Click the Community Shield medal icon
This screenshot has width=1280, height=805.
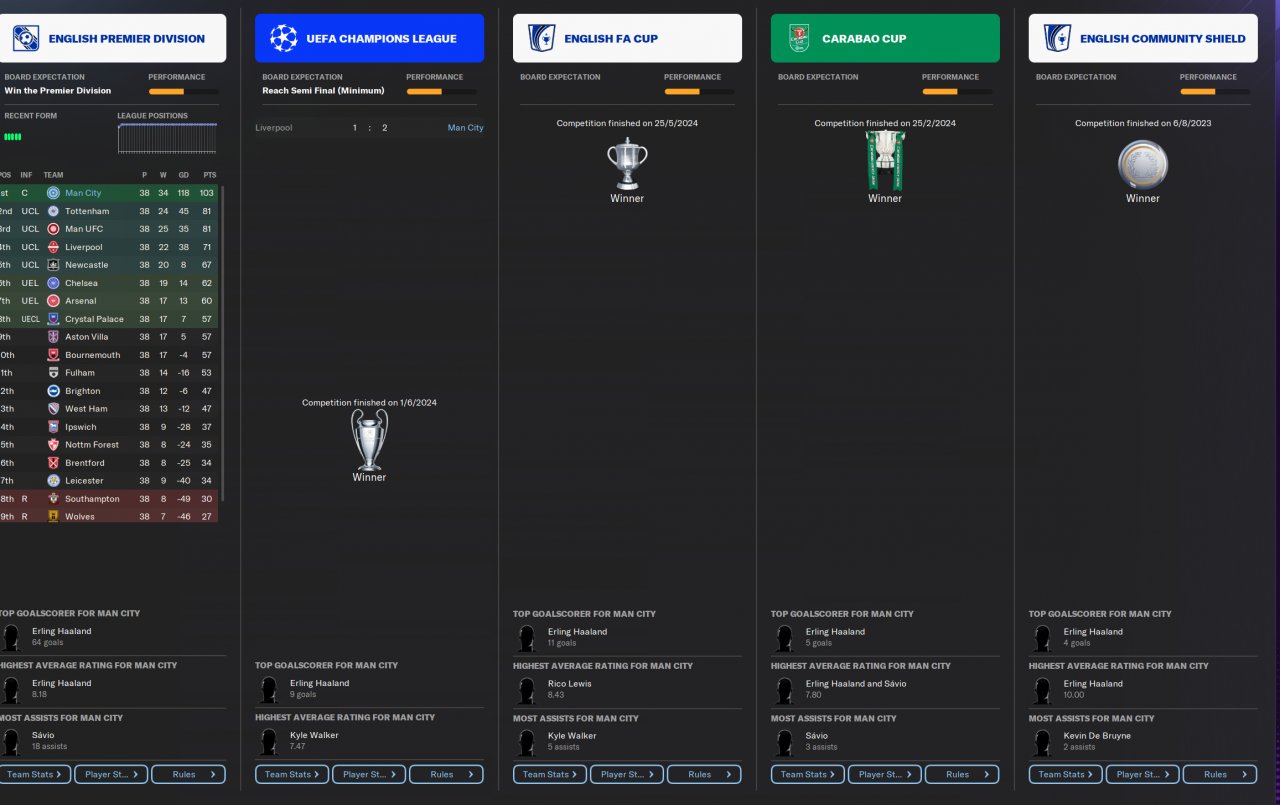coord(1142,165)
